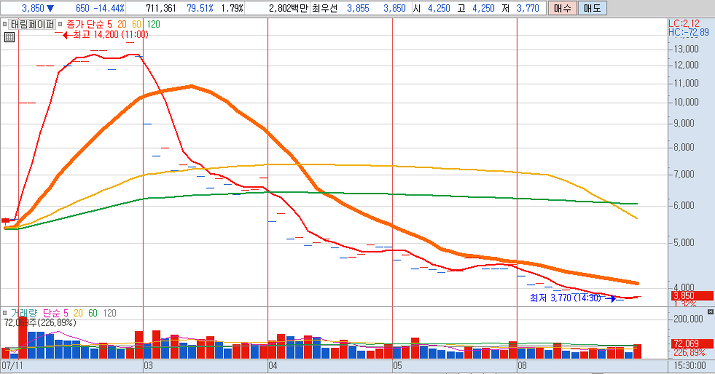Select the volume 단순 5 MA label
Screen dimensions: 715x374
tap(56, 313)
